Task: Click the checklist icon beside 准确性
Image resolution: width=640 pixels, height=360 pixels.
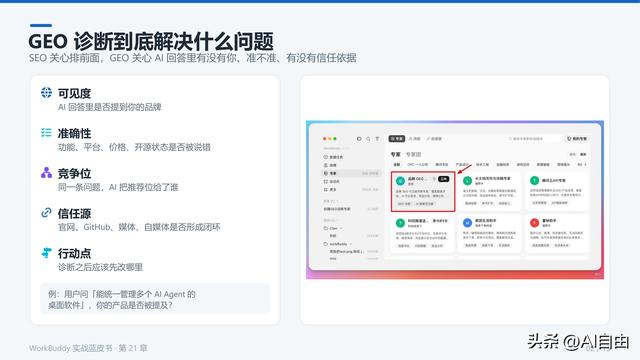Action: [47, 132]
